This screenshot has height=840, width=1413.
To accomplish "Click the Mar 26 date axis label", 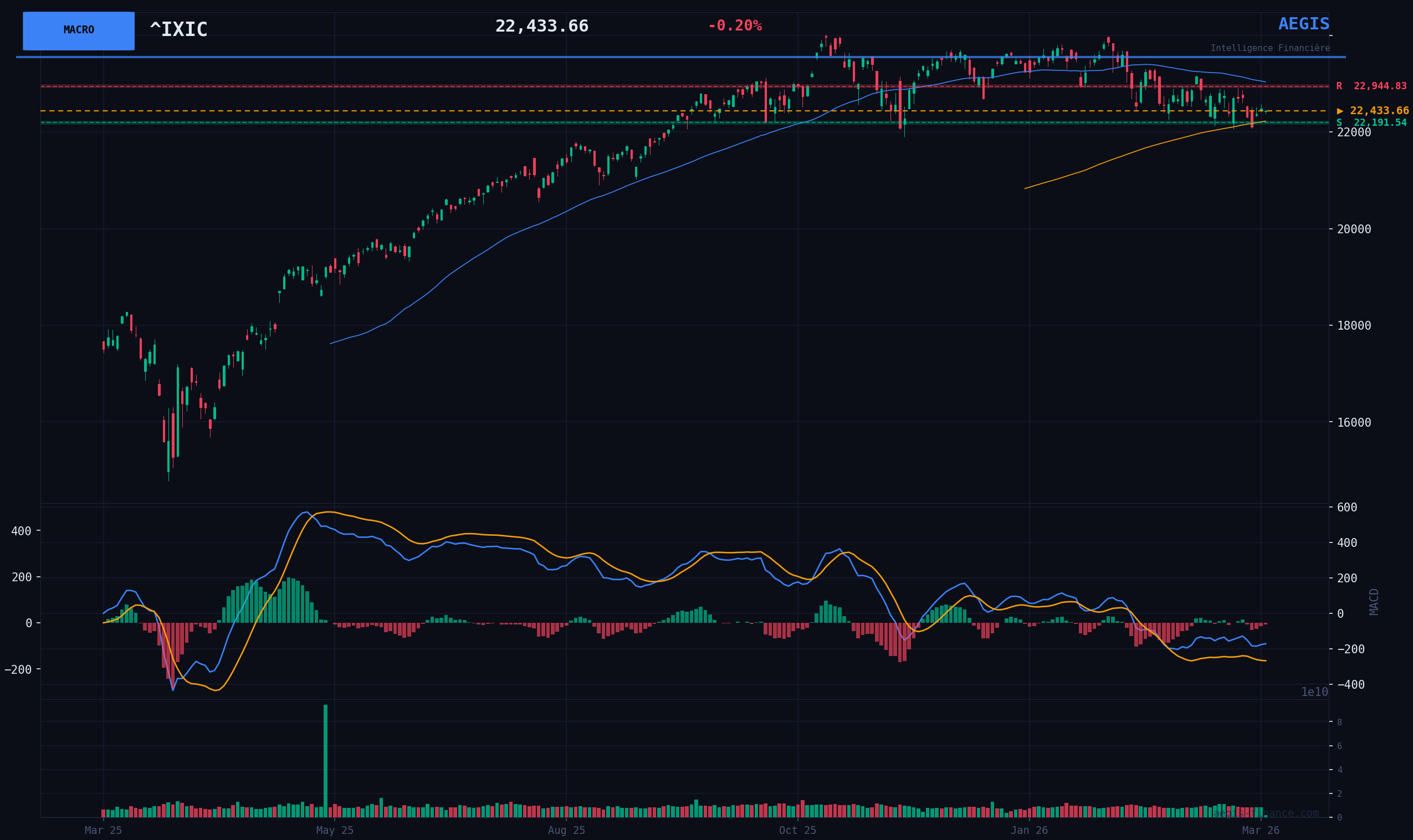I will pyautogui.click(x=1260, y=831).
